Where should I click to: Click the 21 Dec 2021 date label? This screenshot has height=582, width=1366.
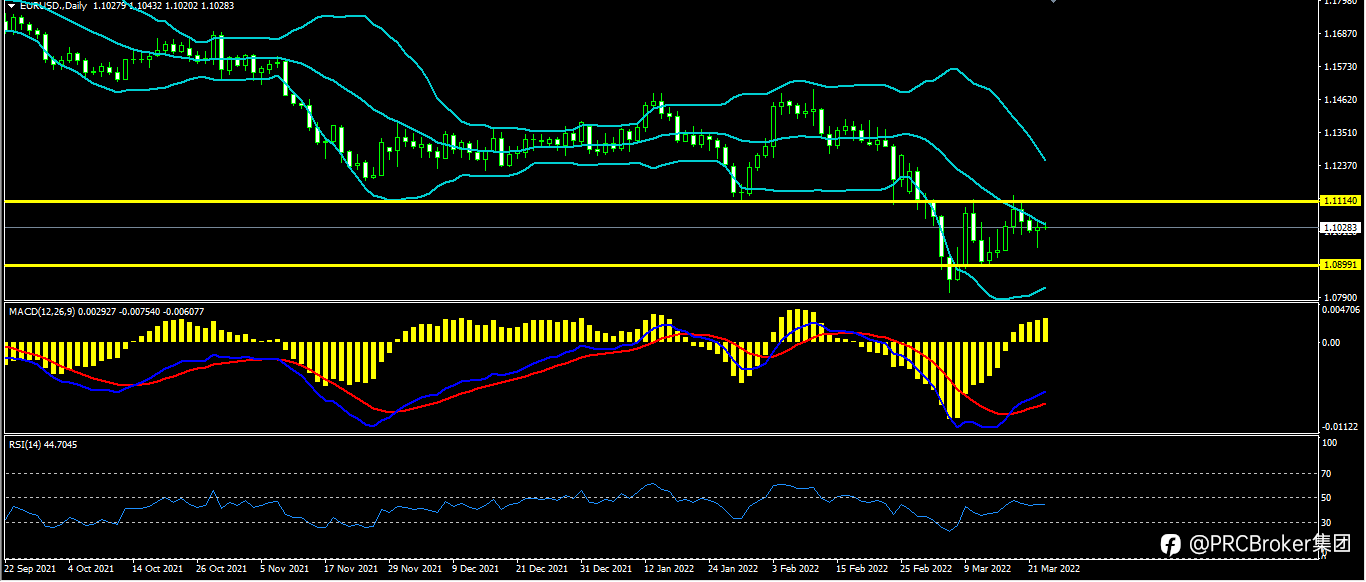542,569
